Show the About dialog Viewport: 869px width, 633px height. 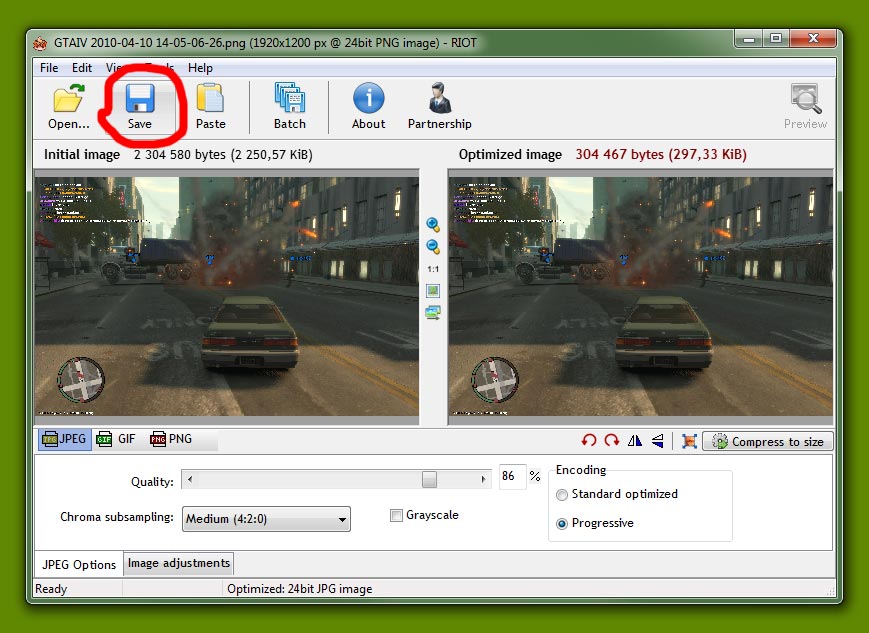point(369,106)
